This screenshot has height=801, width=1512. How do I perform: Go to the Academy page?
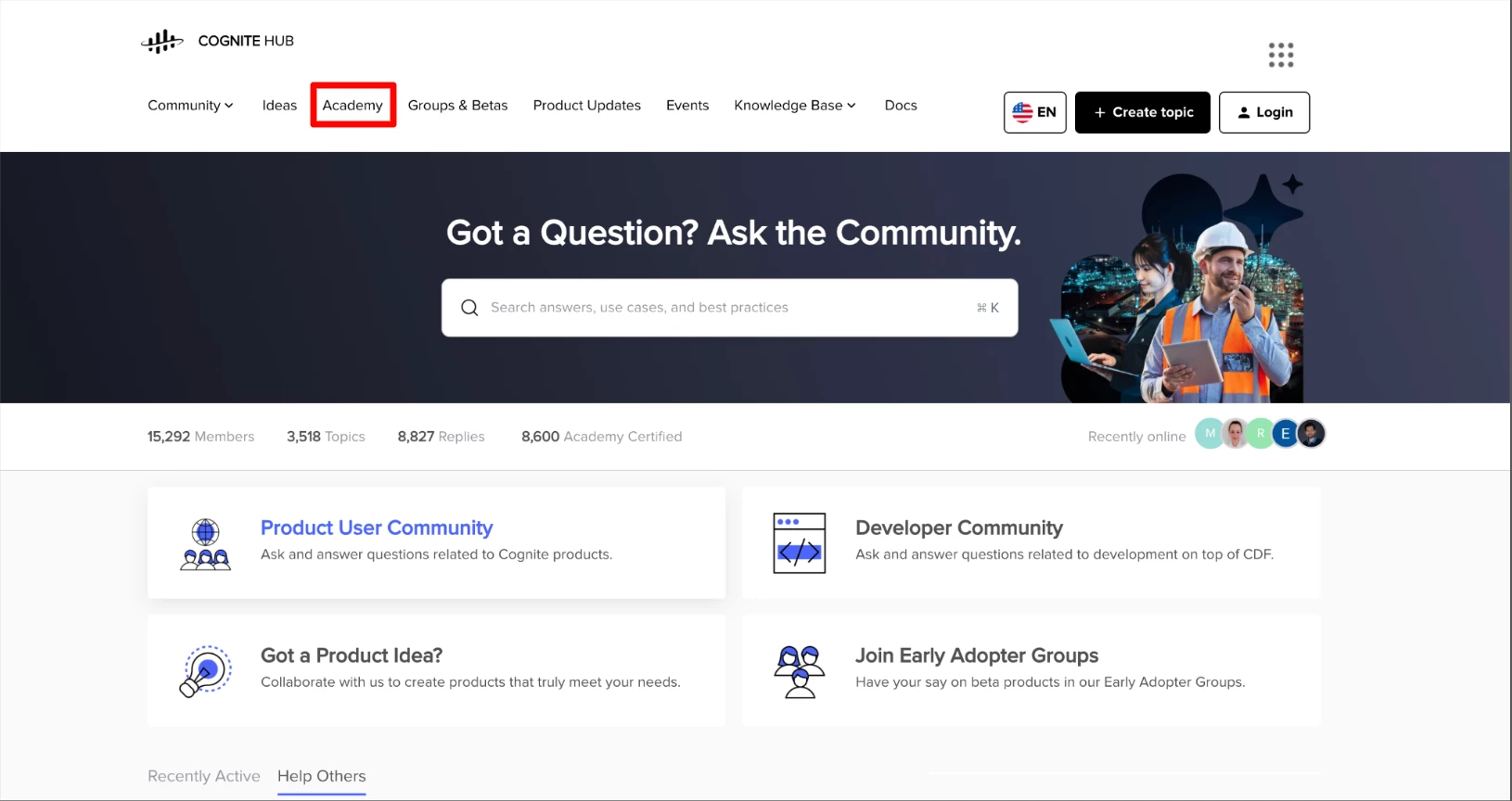coord(352,106)
